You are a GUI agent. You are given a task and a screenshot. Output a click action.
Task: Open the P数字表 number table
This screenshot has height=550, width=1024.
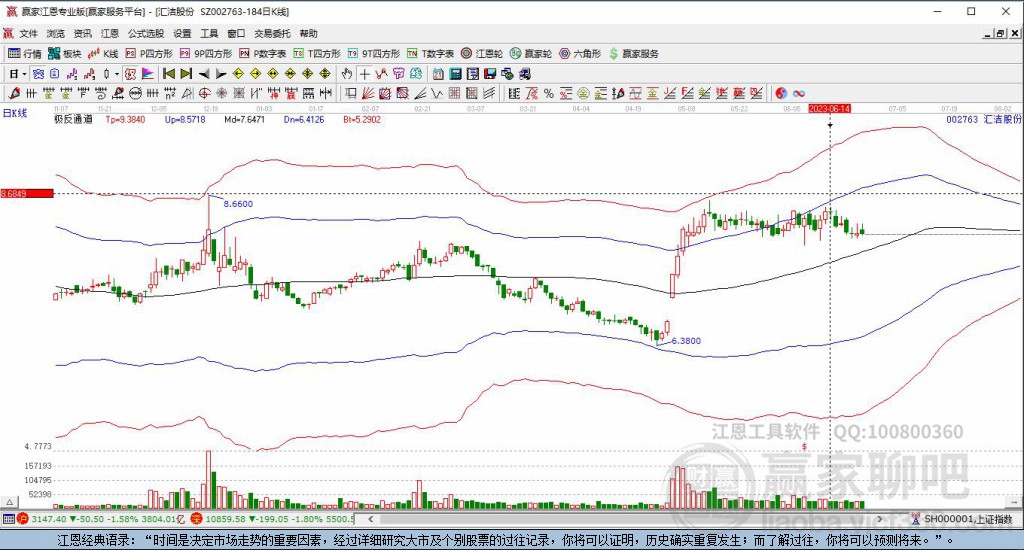tap(263, 54)
